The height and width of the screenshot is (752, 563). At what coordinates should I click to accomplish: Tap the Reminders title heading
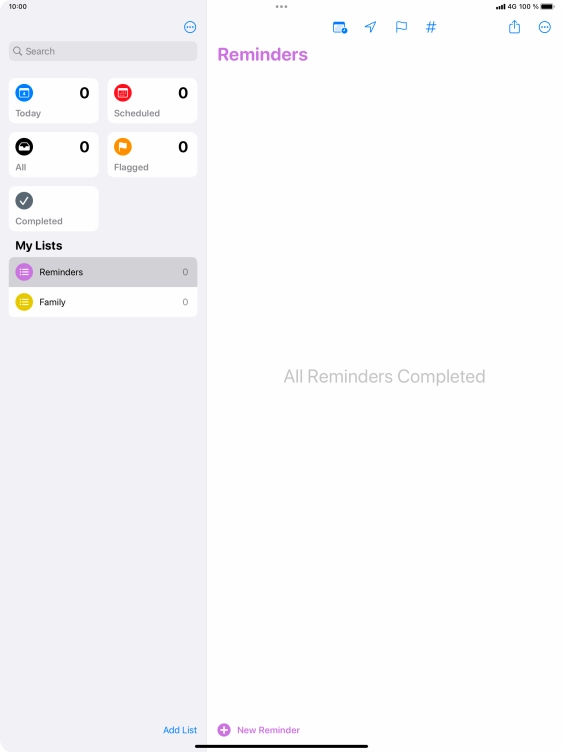coord(262,55)
